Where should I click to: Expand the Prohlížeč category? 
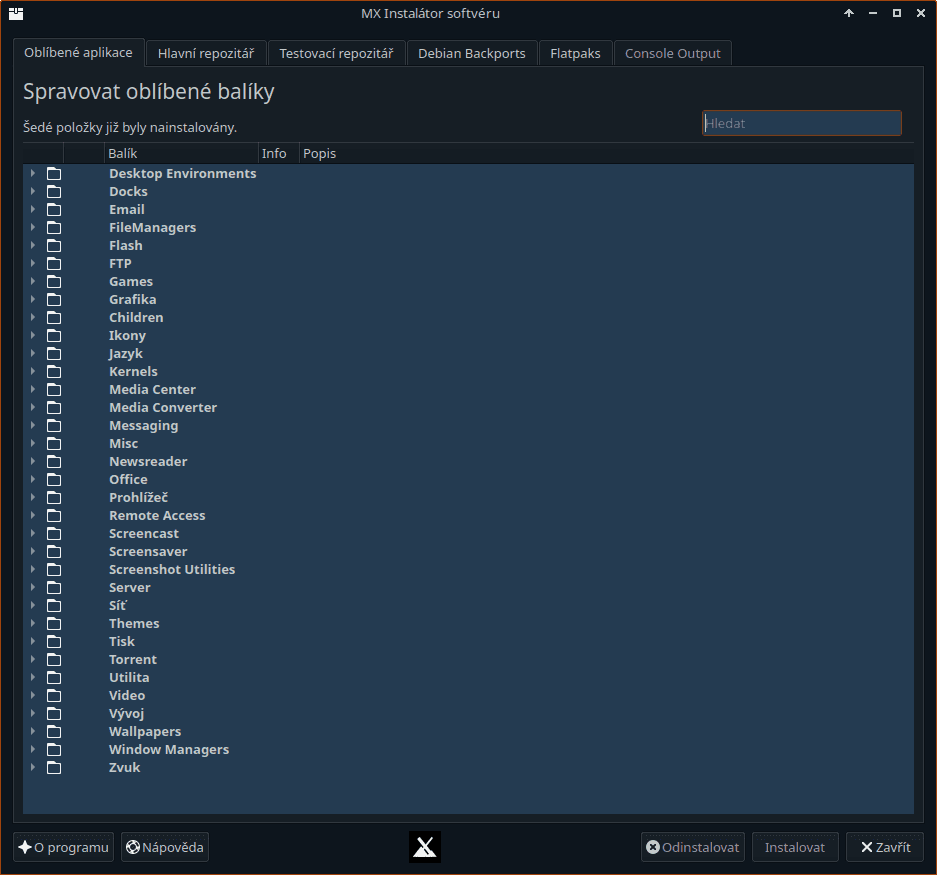pos(31,497)
